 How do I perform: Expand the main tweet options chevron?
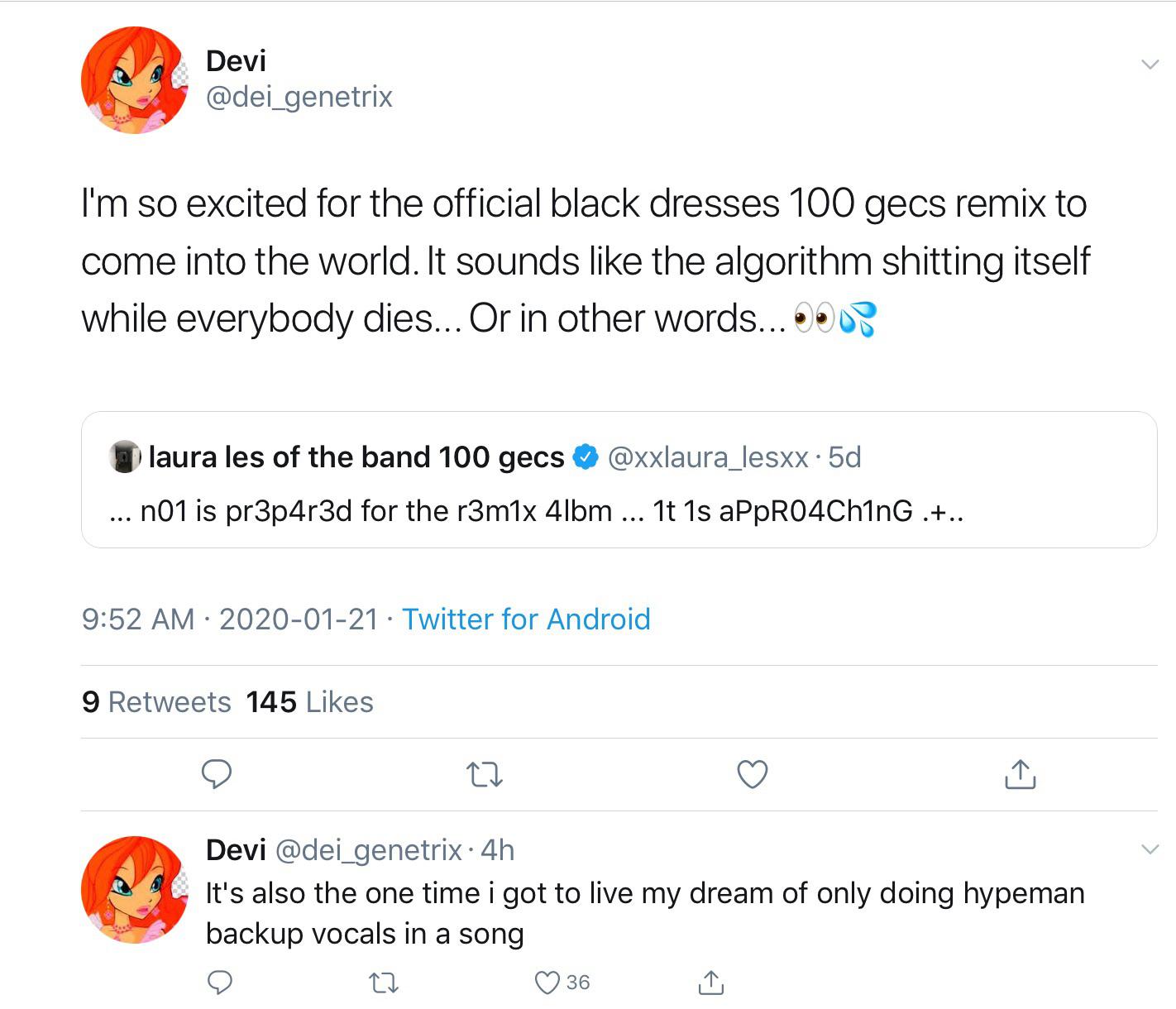tap(1149, 62)
